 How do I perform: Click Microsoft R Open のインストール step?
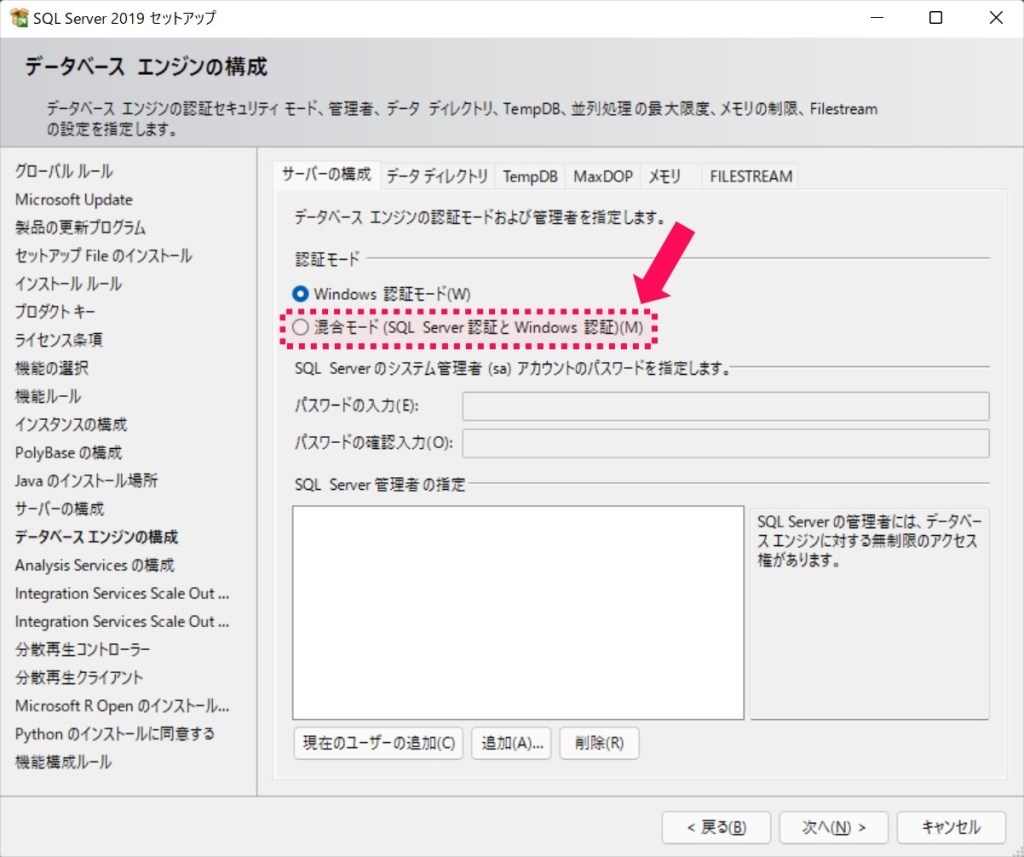pos(122,705)
